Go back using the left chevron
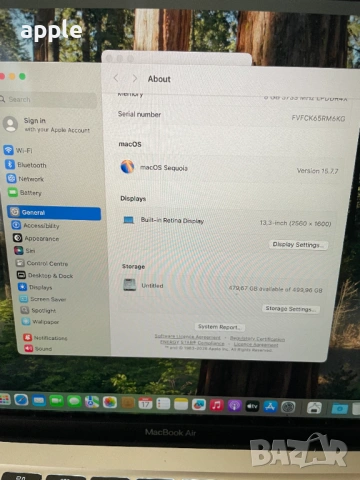The image size is (360, 480). (116, 78)
